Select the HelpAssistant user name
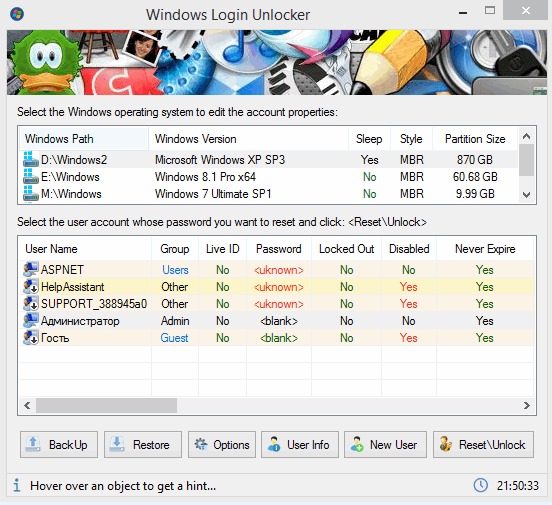This screenshot has height=505, width=552. click(x=73, y=287)
